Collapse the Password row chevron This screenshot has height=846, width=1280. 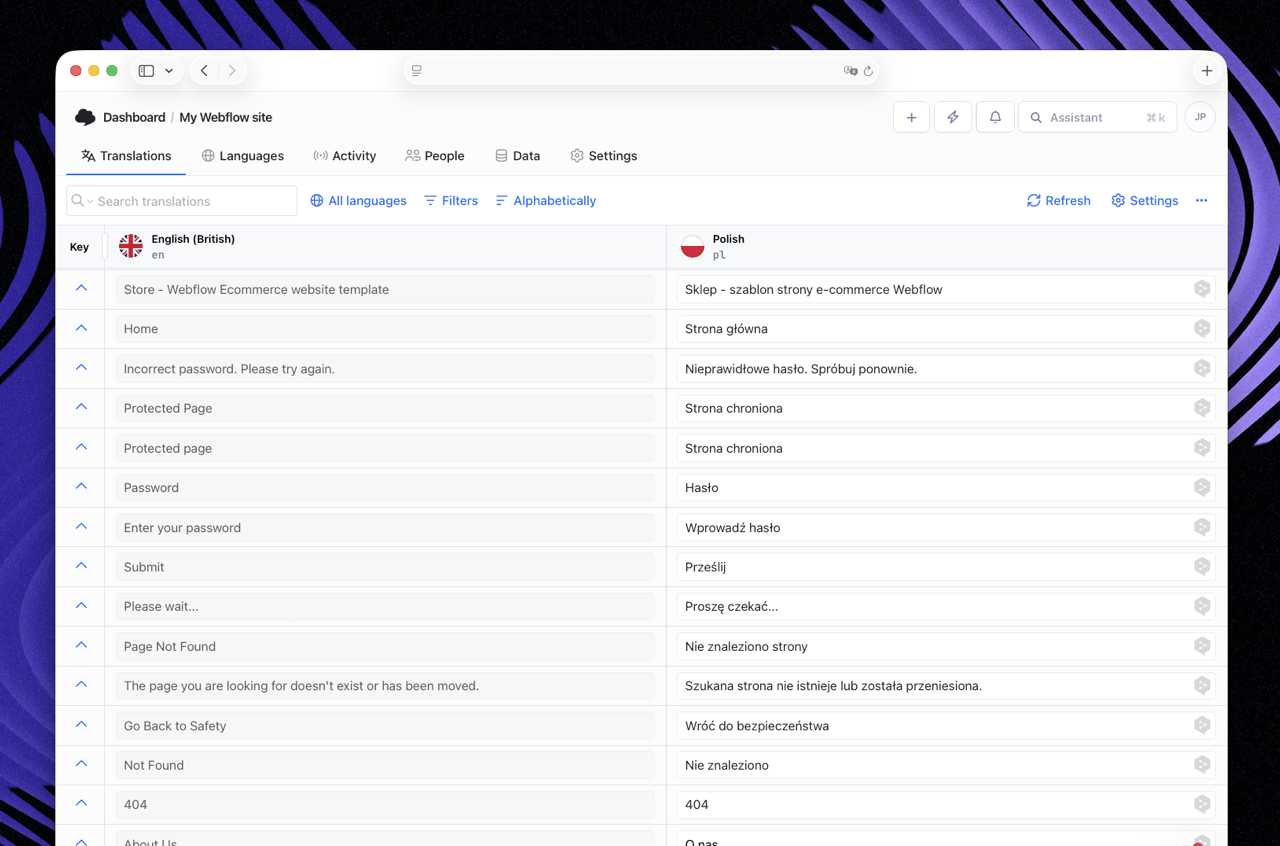click(x=80, y=487)
